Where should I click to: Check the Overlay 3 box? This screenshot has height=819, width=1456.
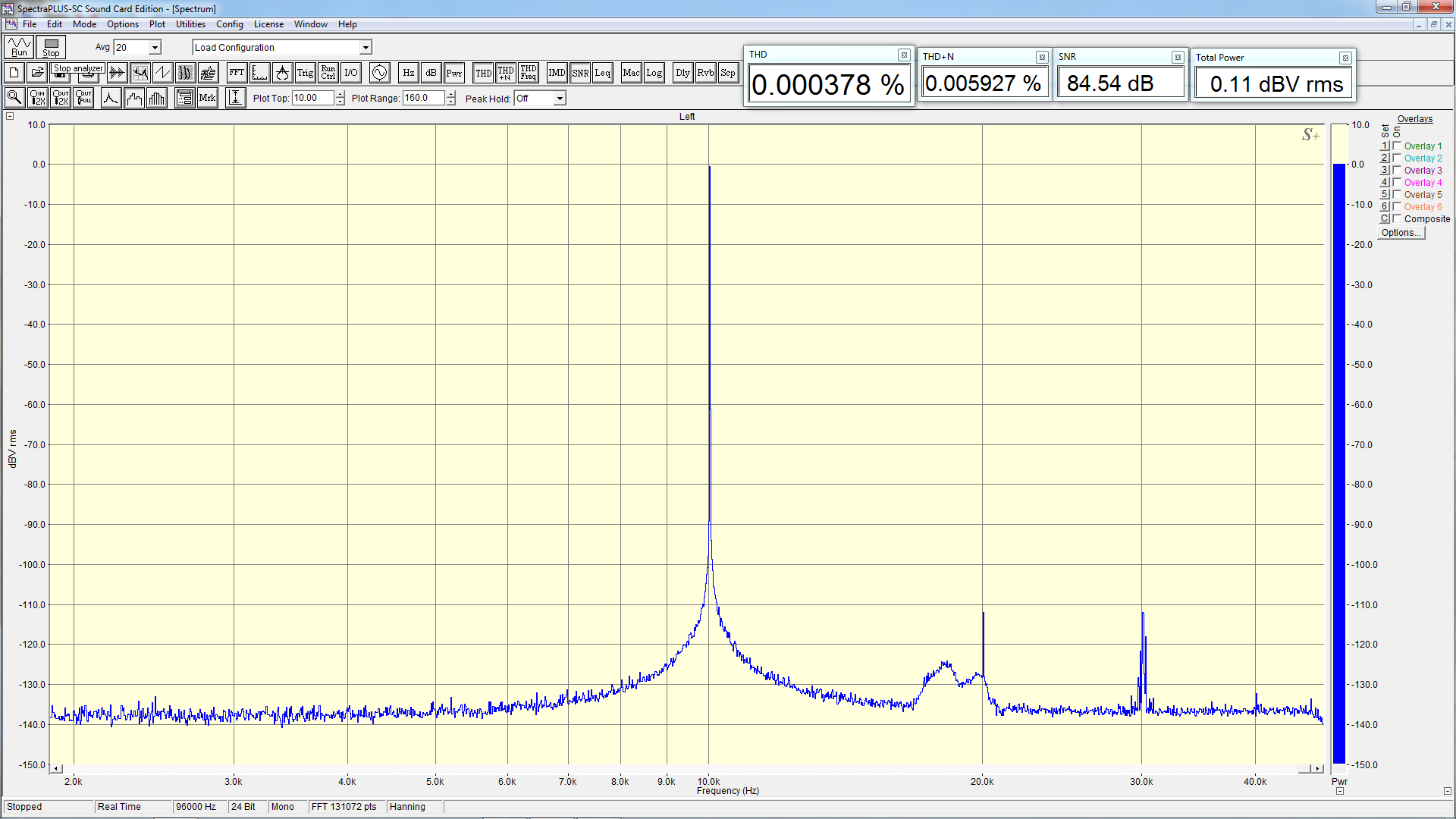point(1397,170)
